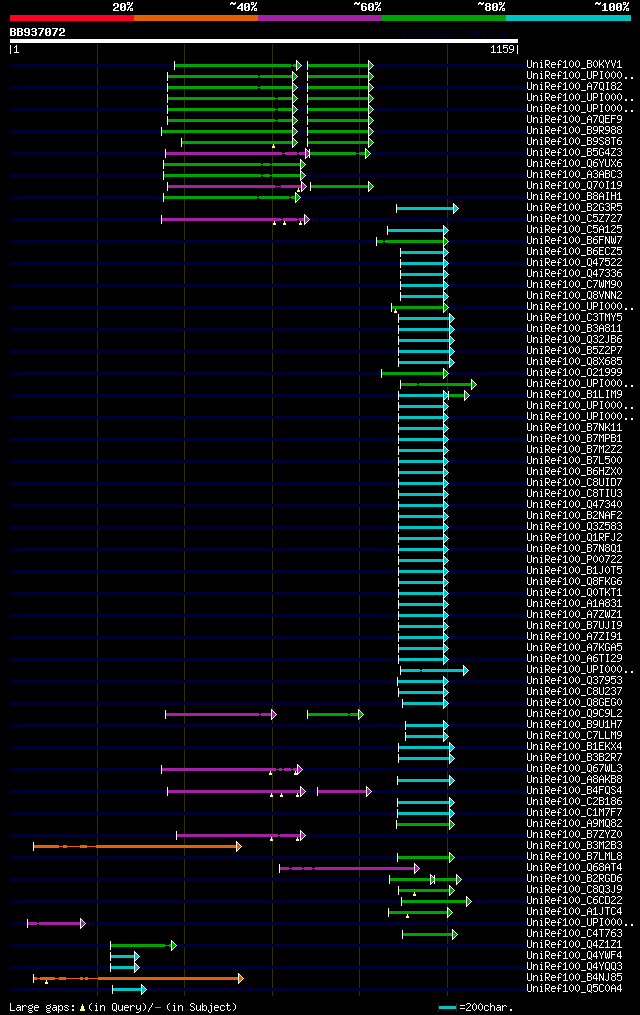640x1015 pixels.
Task: Click the white query sequence bar
Action: (264, 41)
